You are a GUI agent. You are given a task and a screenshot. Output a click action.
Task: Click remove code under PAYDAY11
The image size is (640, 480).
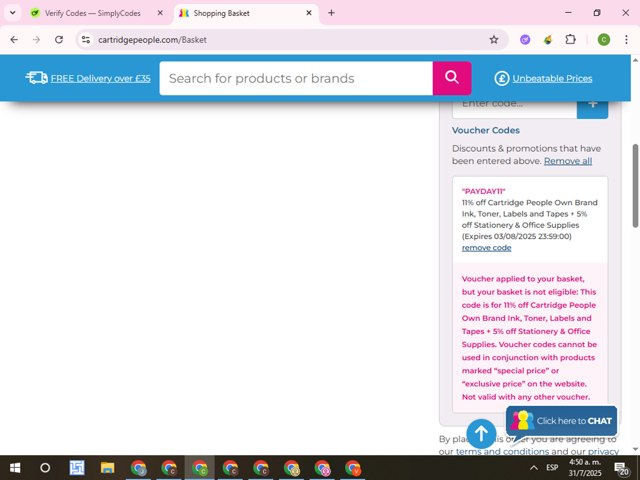486,247
